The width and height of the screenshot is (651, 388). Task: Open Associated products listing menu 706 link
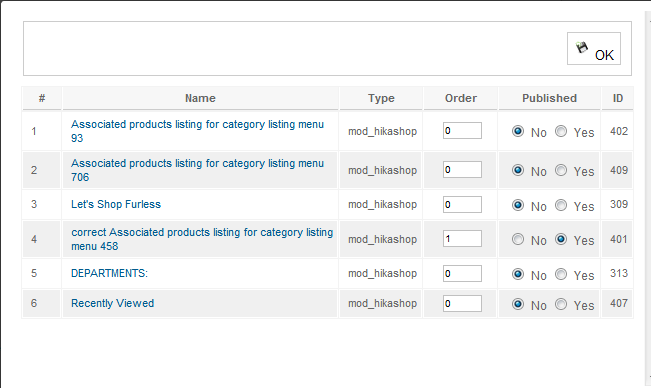[x=197, y=170]
